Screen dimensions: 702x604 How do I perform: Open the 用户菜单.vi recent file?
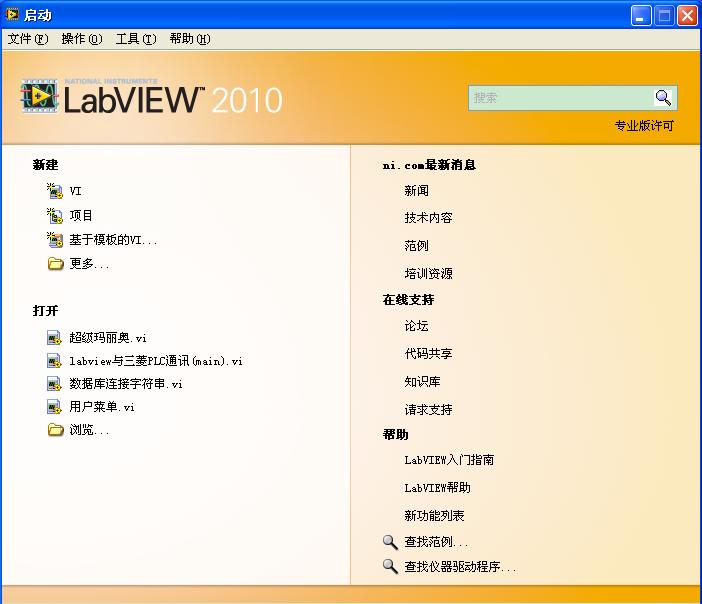point(102,407)
